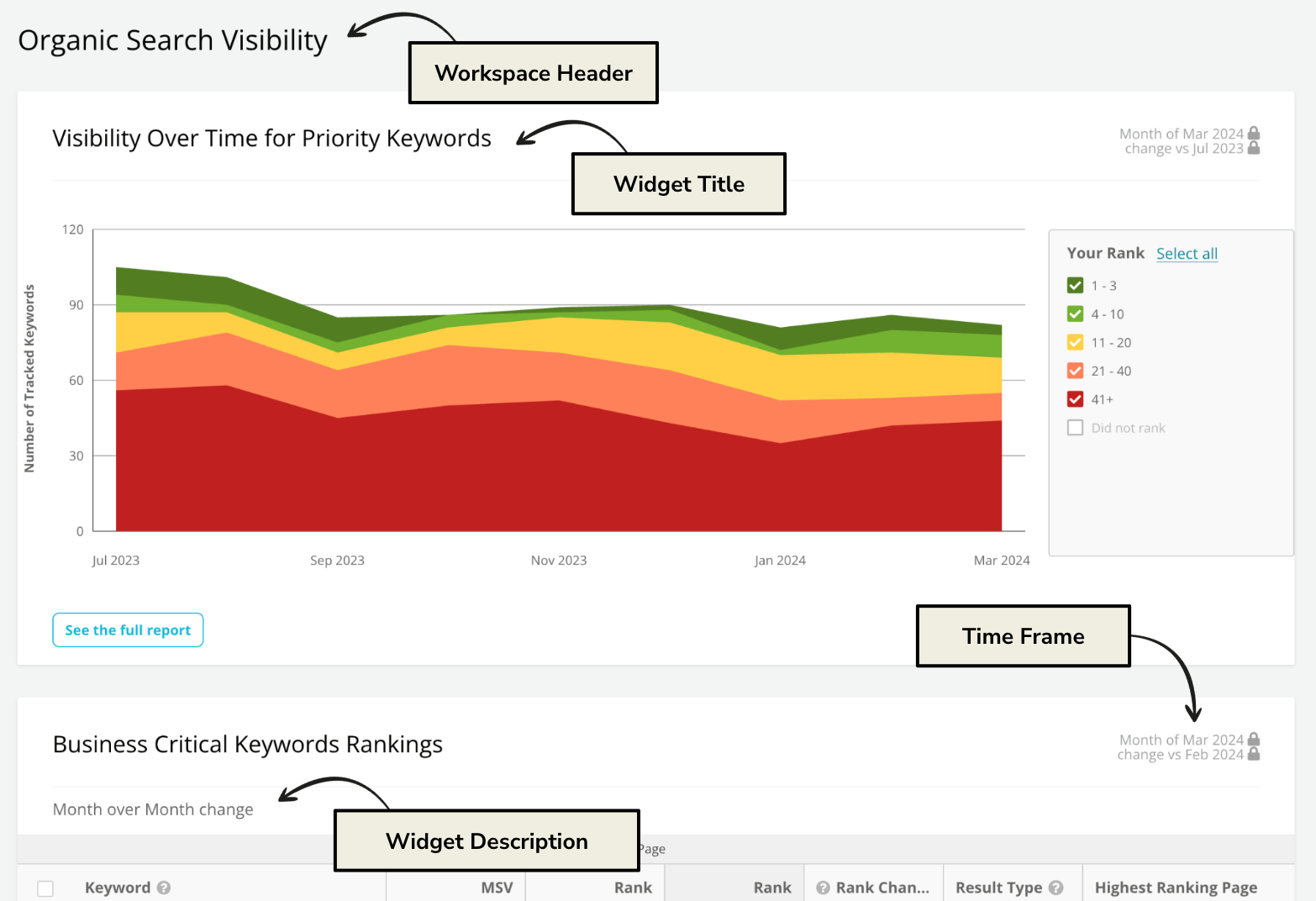Uncheck the 4 - 10 rank checkbox

pyautogui.click(x=1075, y=314)
